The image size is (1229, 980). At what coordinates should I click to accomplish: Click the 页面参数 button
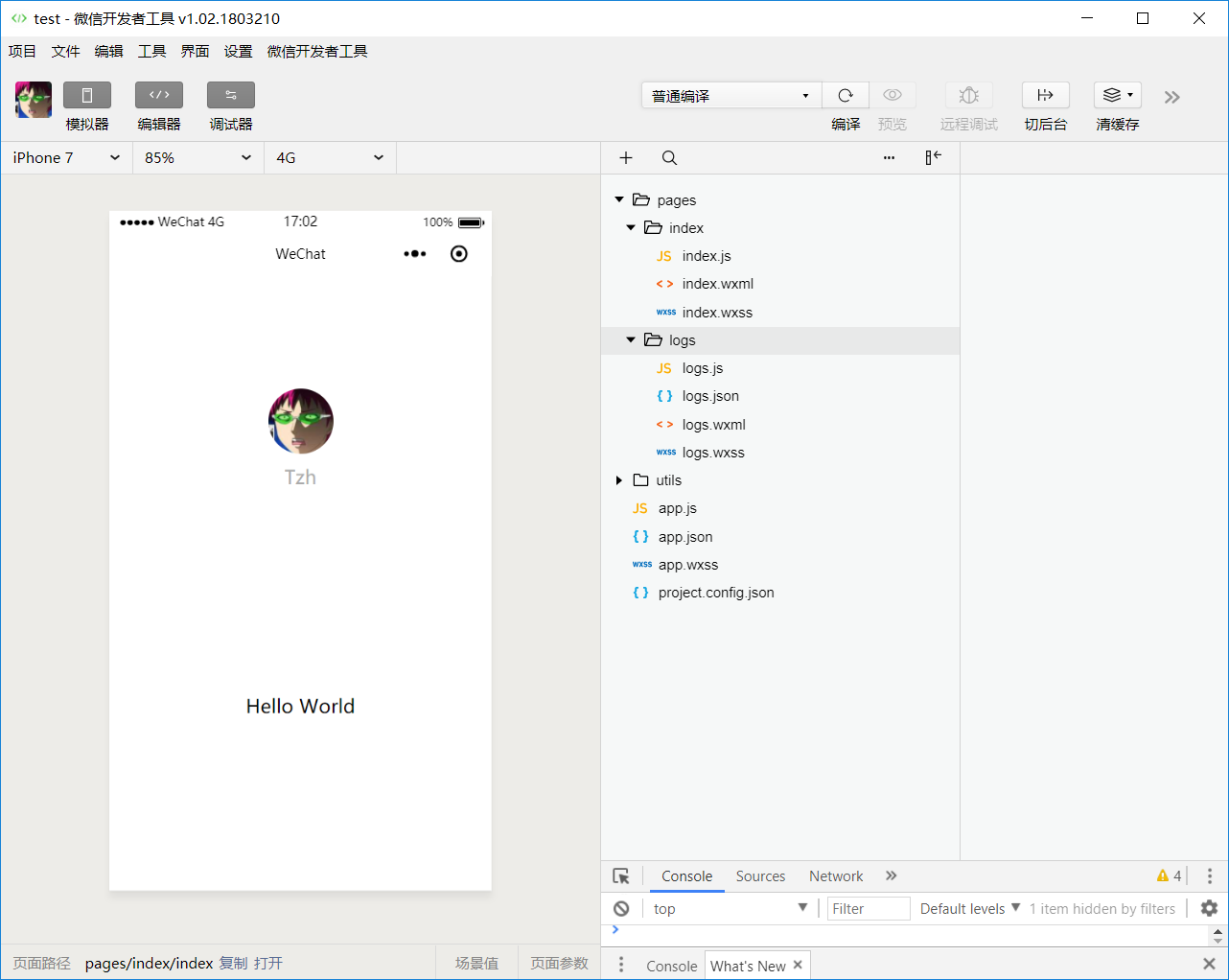(x=559, y=963)
